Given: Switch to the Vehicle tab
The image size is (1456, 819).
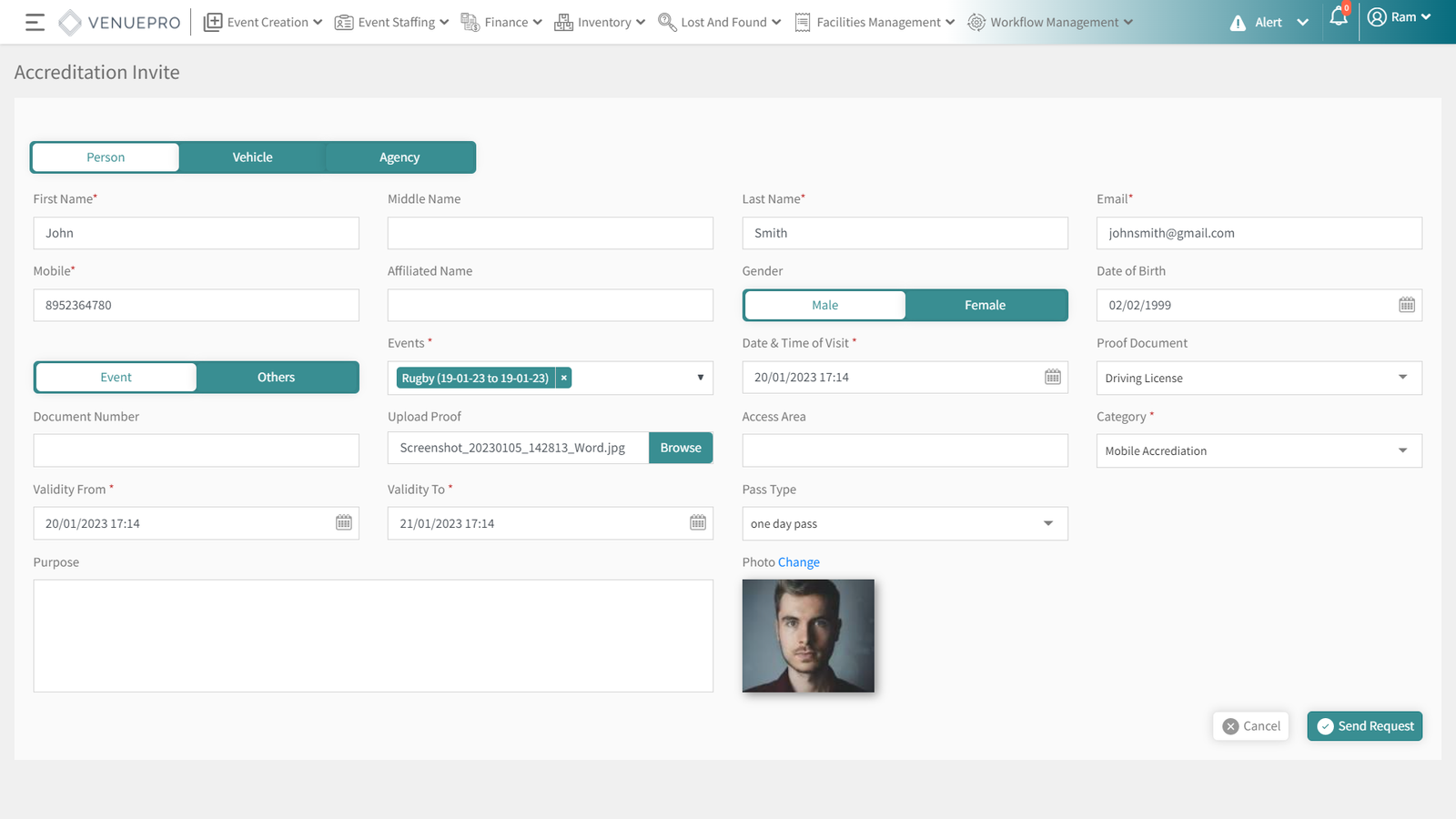Looking at the screenshot, I should tap(252, 157).
